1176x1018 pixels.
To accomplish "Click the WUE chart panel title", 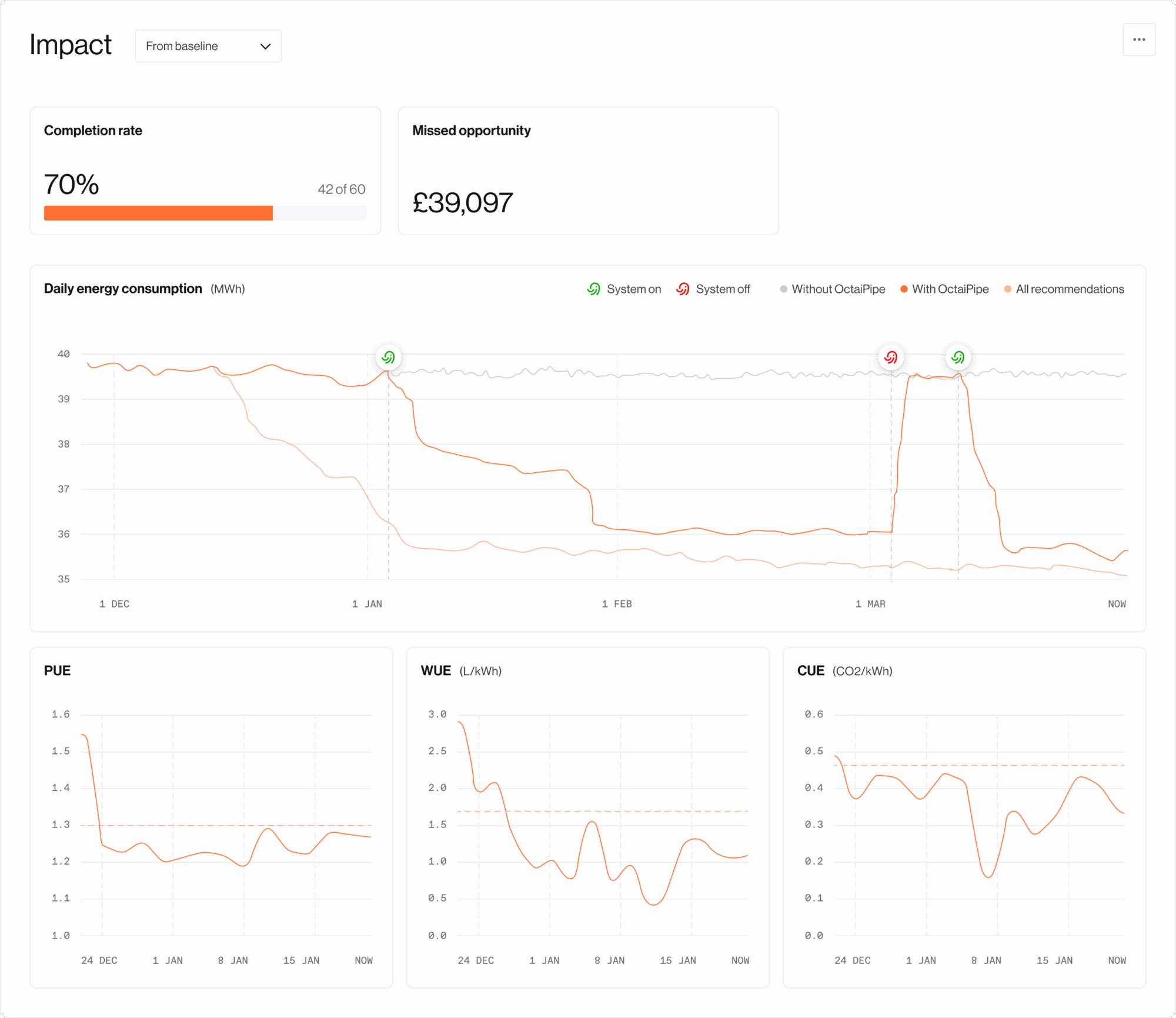I will point(436,670).
